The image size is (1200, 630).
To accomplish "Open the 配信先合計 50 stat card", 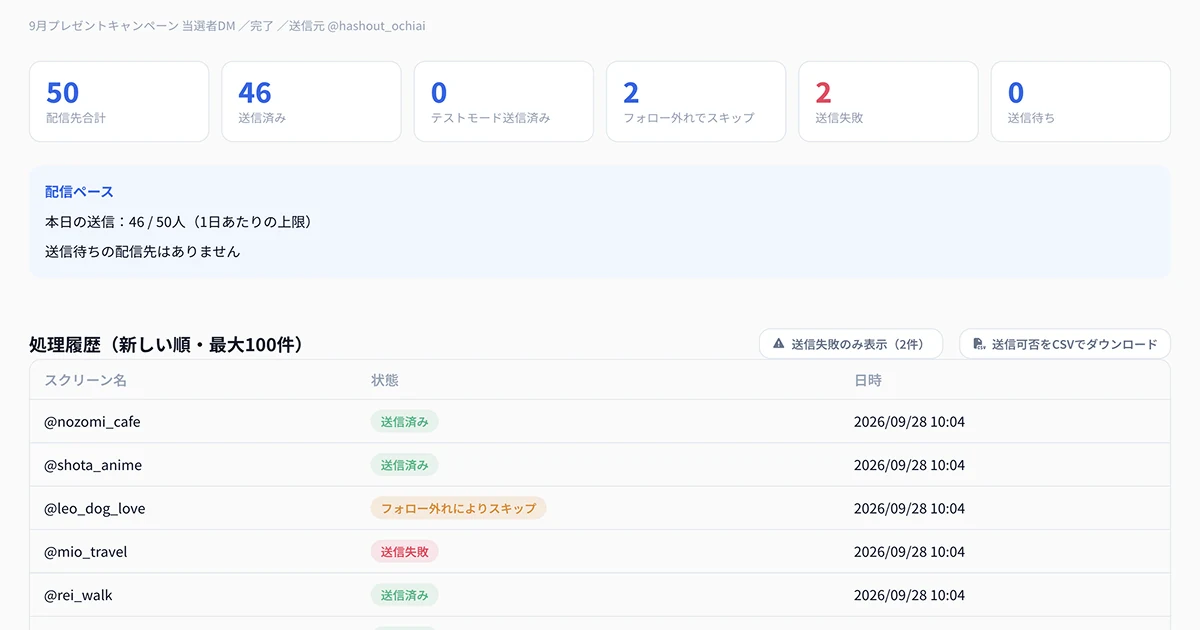I will point(119,102).
